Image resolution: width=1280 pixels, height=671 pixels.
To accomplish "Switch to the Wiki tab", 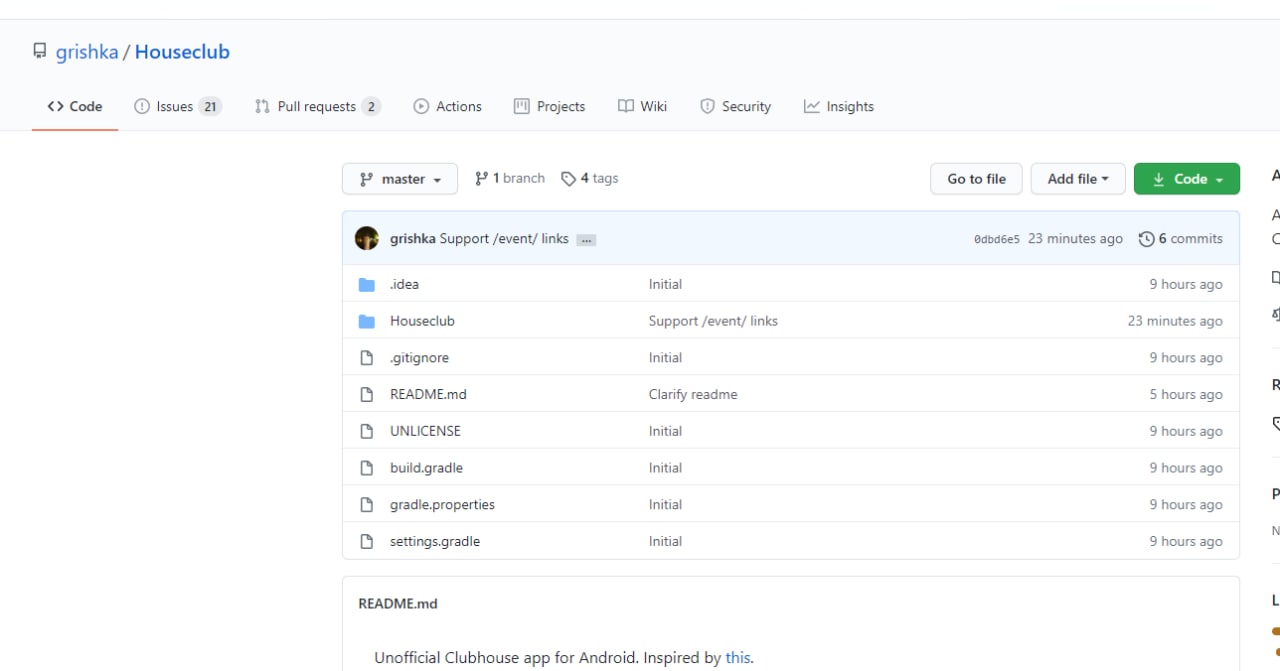I will pyautogui.click(x=643, y=106).
